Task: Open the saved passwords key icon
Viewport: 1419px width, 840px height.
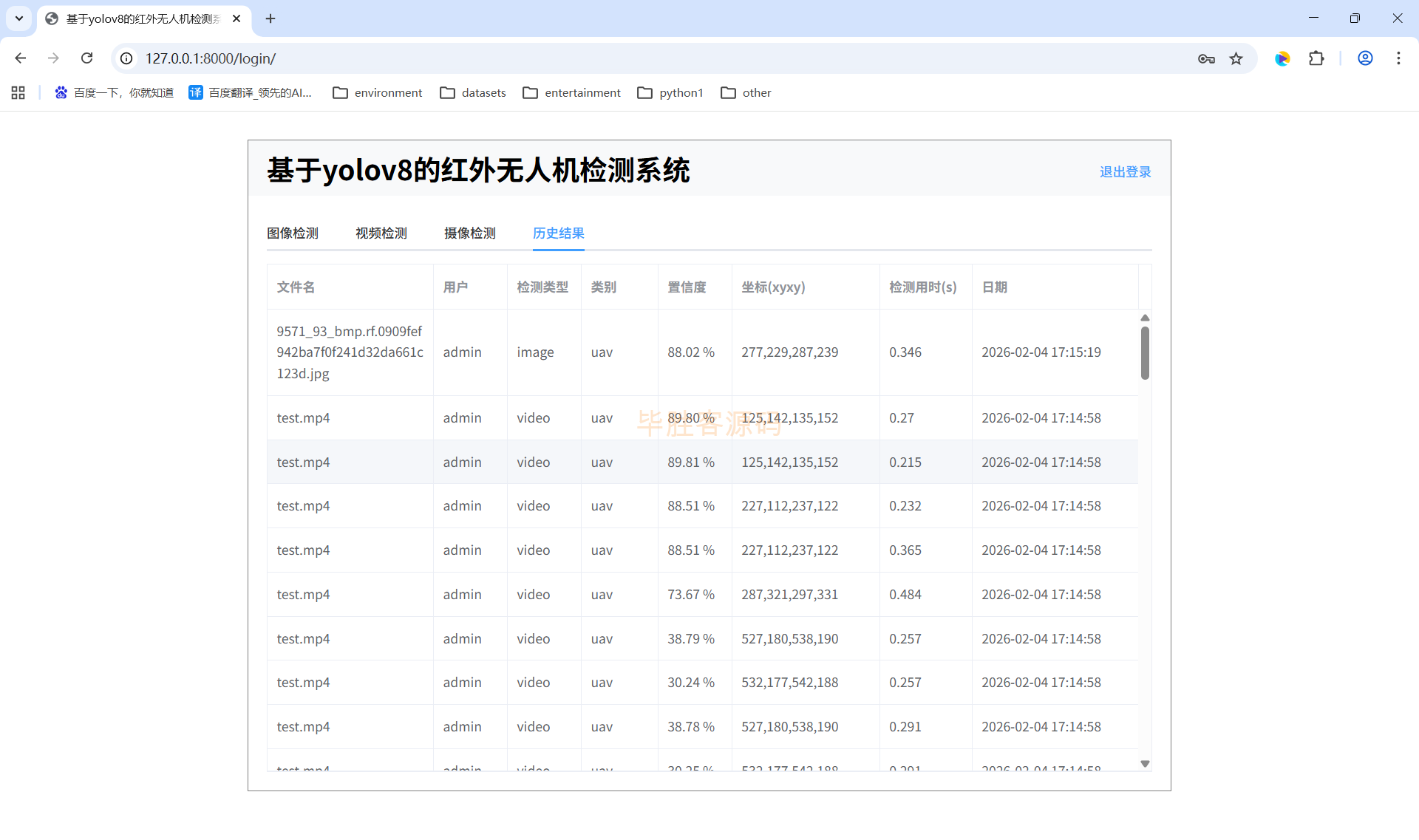Action: (x=1206, y=58)
